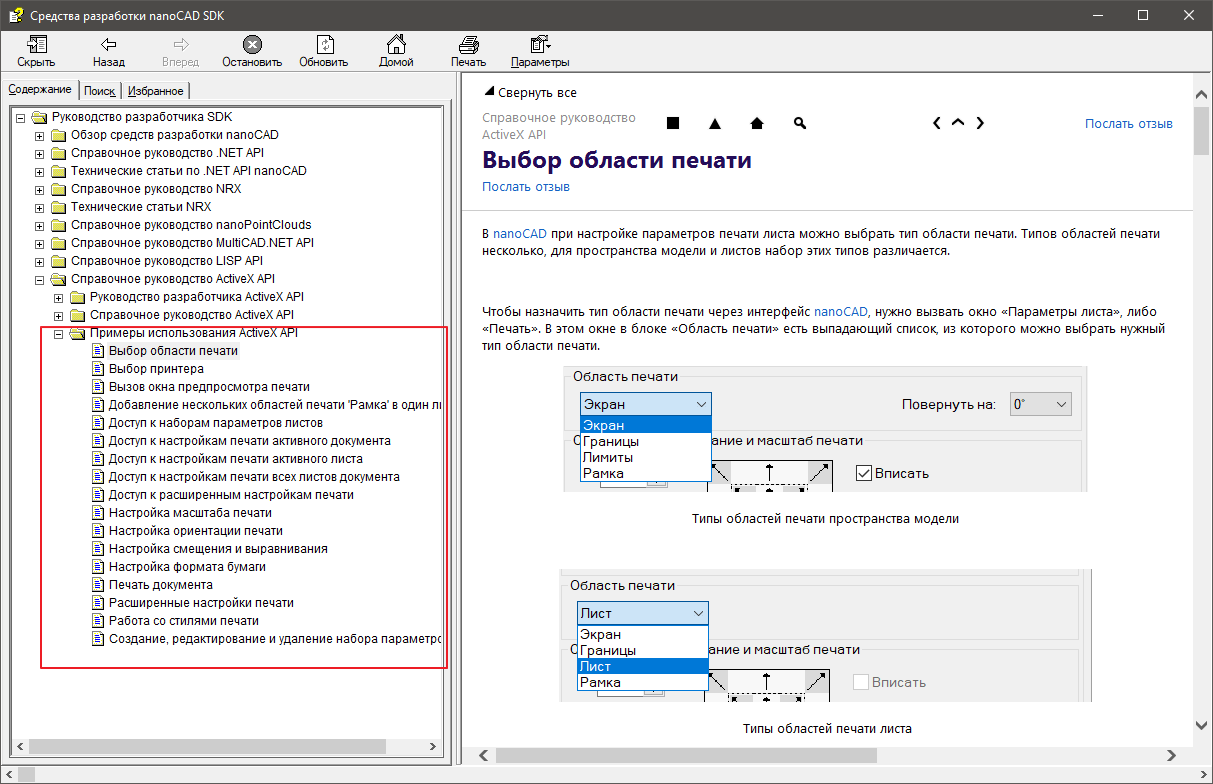Click the Справочное руководство ActiveX API breadcrumb
This screenshot has height=784, width=1213.
(x=559, y=125)
